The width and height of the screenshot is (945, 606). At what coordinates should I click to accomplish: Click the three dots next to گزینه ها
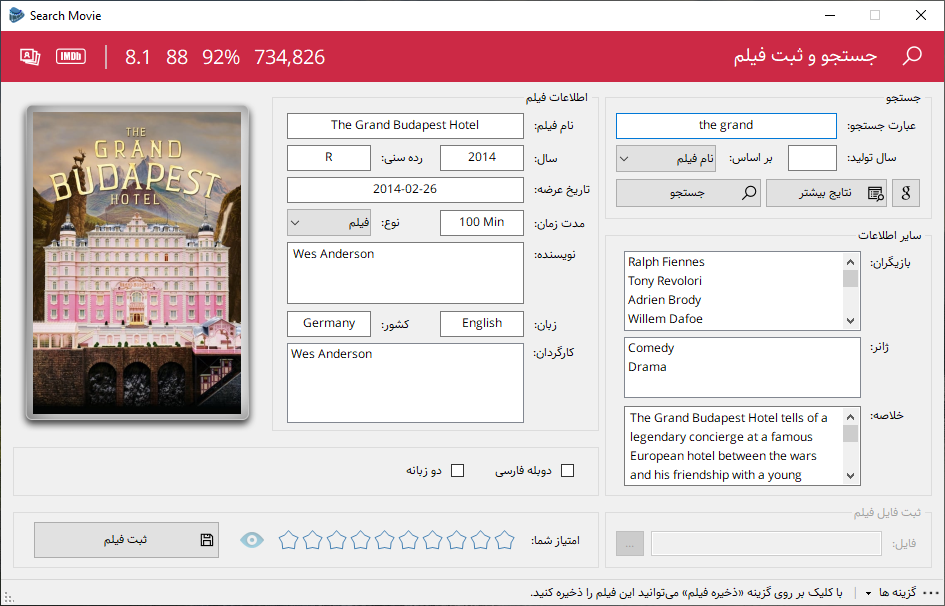pos(931,593)
